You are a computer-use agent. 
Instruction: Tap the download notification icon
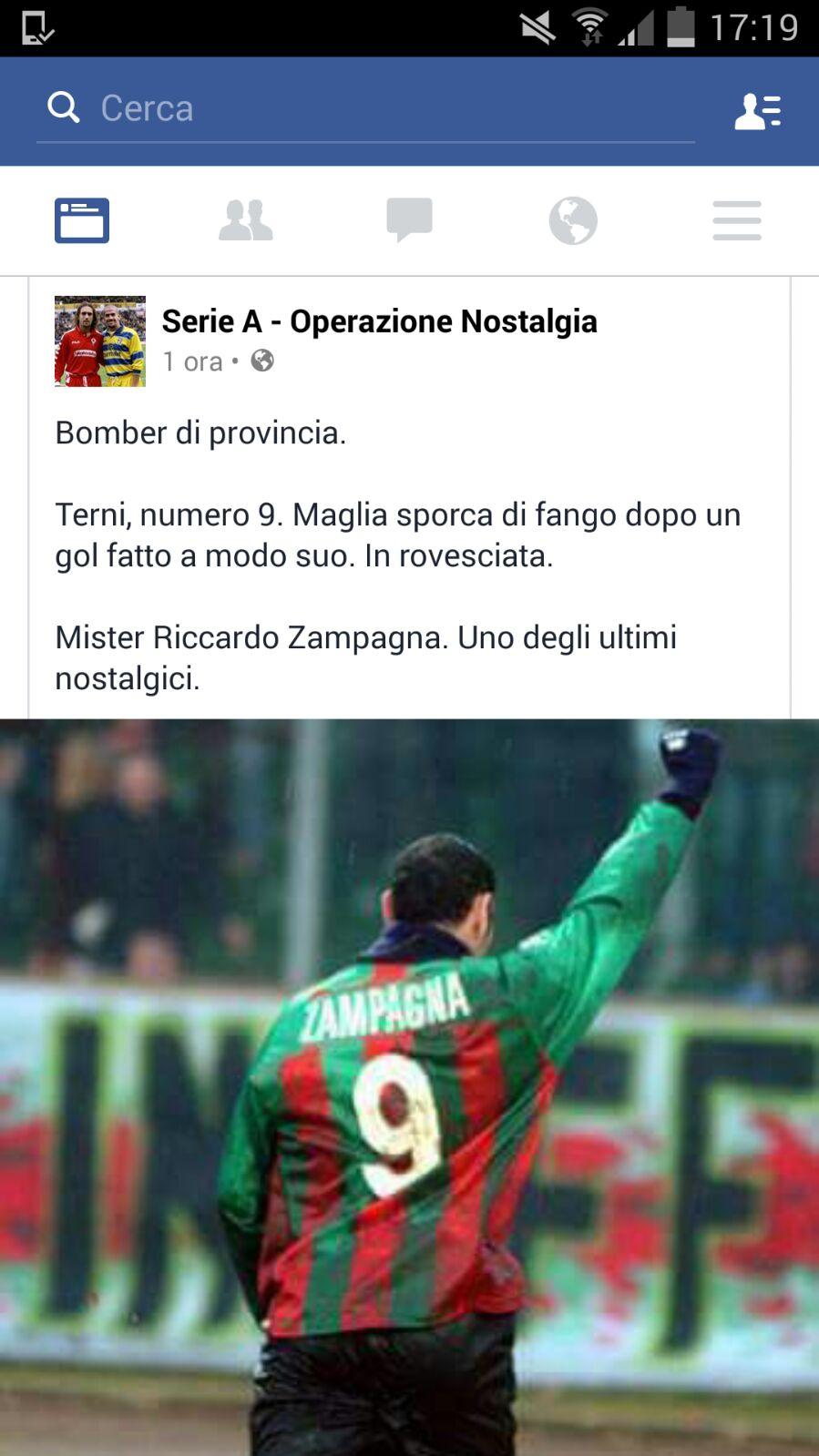click(37, 28)
